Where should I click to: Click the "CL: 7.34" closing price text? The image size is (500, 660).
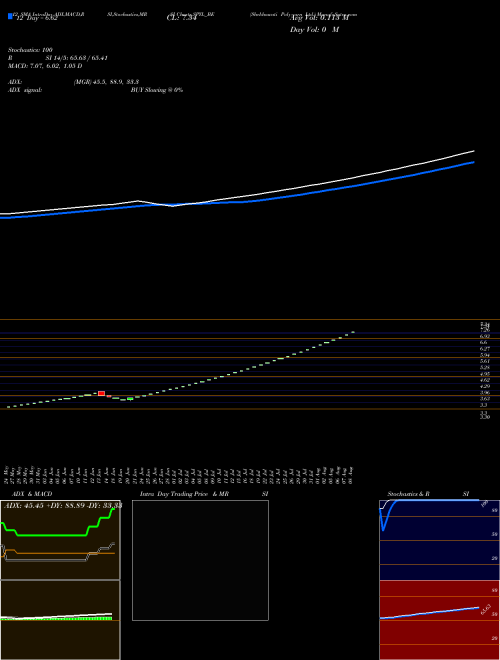coord(181,18)
